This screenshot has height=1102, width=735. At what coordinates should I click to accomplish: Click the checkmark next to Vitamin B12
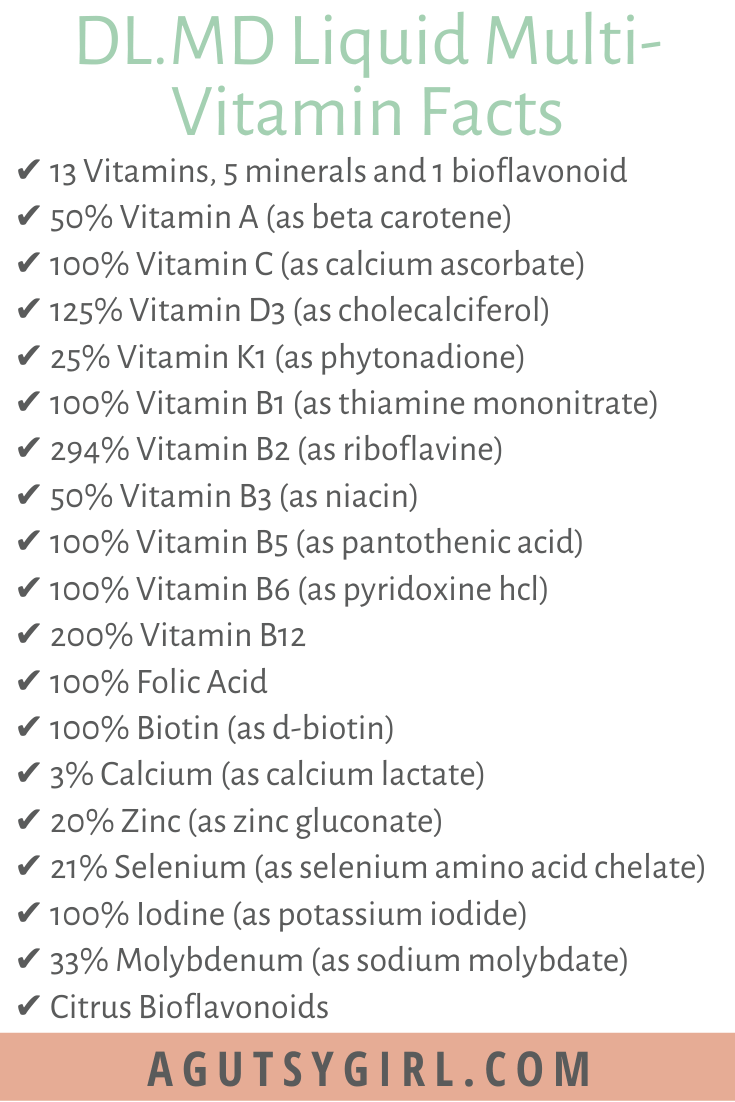(x=27, y=634)
